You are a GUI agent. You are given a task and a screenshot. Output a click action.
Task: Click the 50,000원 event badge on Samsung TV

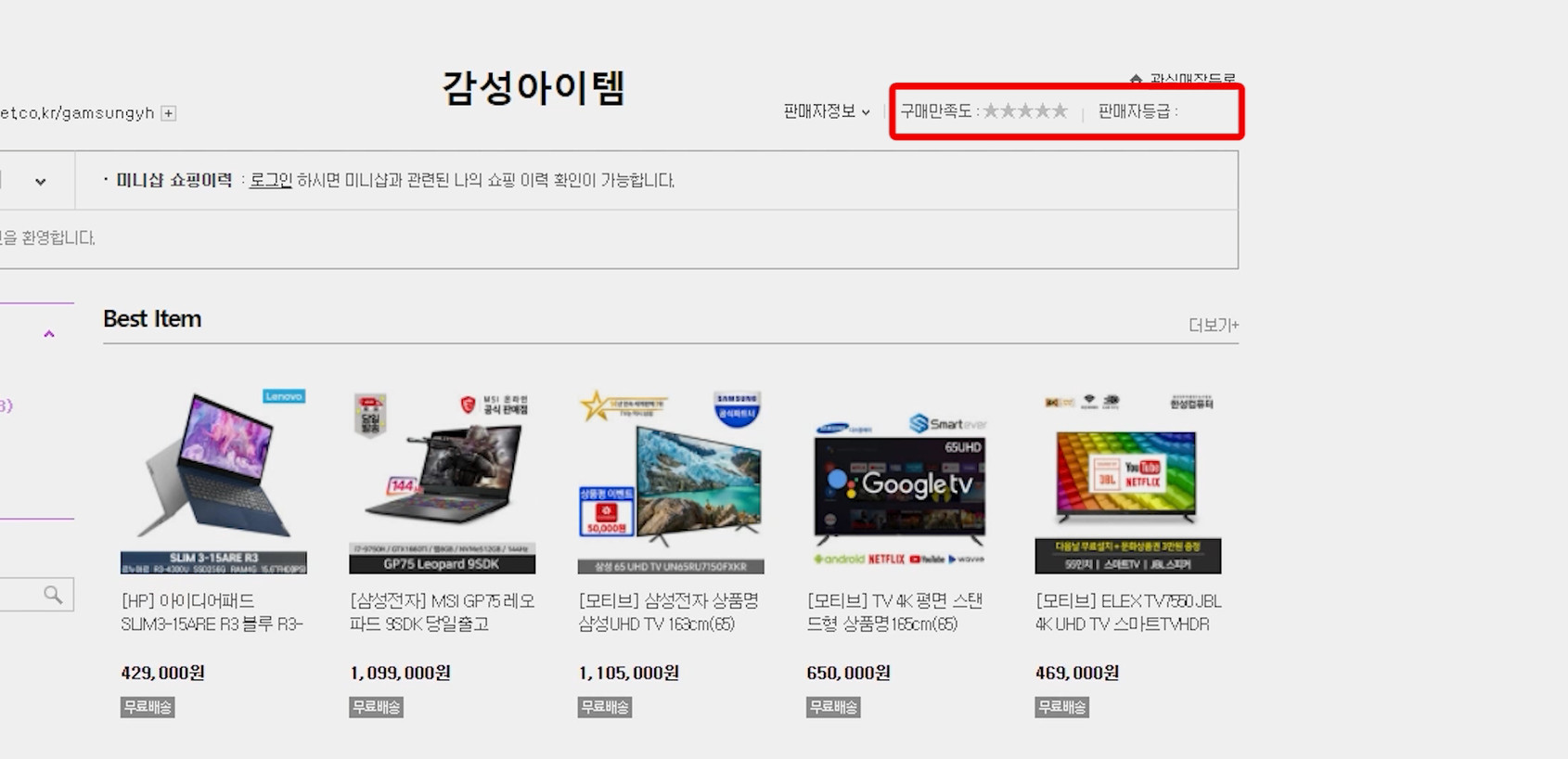(607, 512)
